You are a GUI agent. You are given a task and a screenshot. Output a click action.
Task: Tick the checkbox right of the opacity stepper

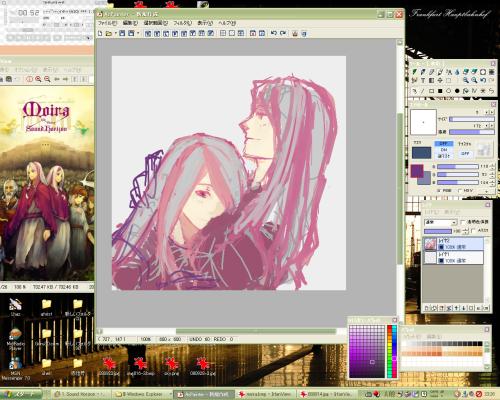click(x=474, y=231)
